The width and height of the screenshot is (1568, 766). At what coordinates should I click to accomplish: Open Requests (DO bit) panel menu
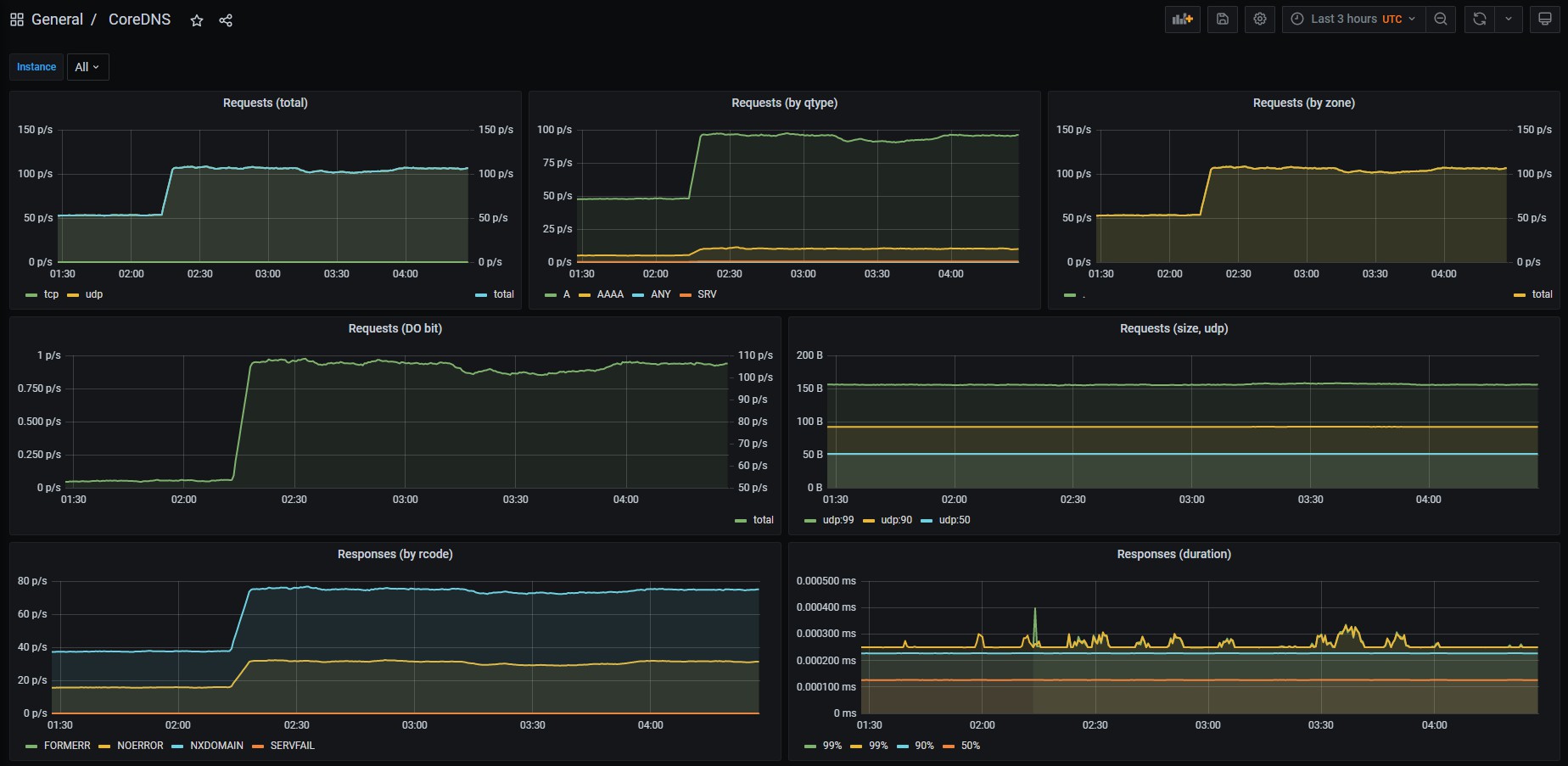click(x=395, y=328)
